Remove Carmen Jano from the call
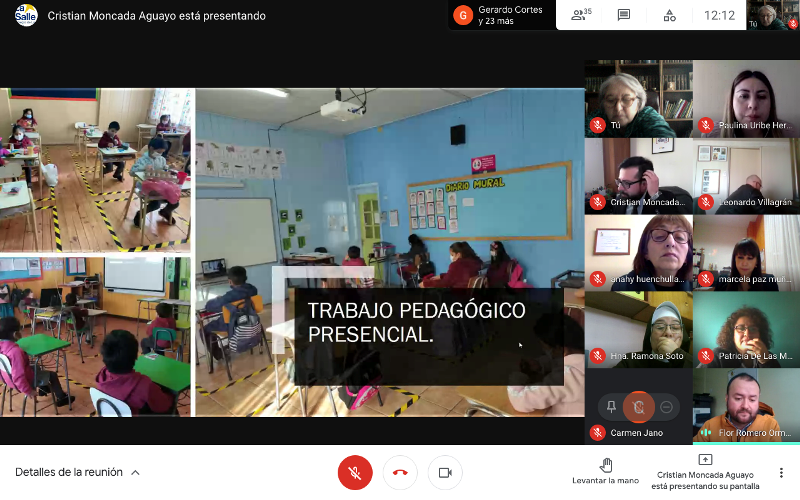The width and height of the screenshot is (800, 500). (x=668, y=407)
